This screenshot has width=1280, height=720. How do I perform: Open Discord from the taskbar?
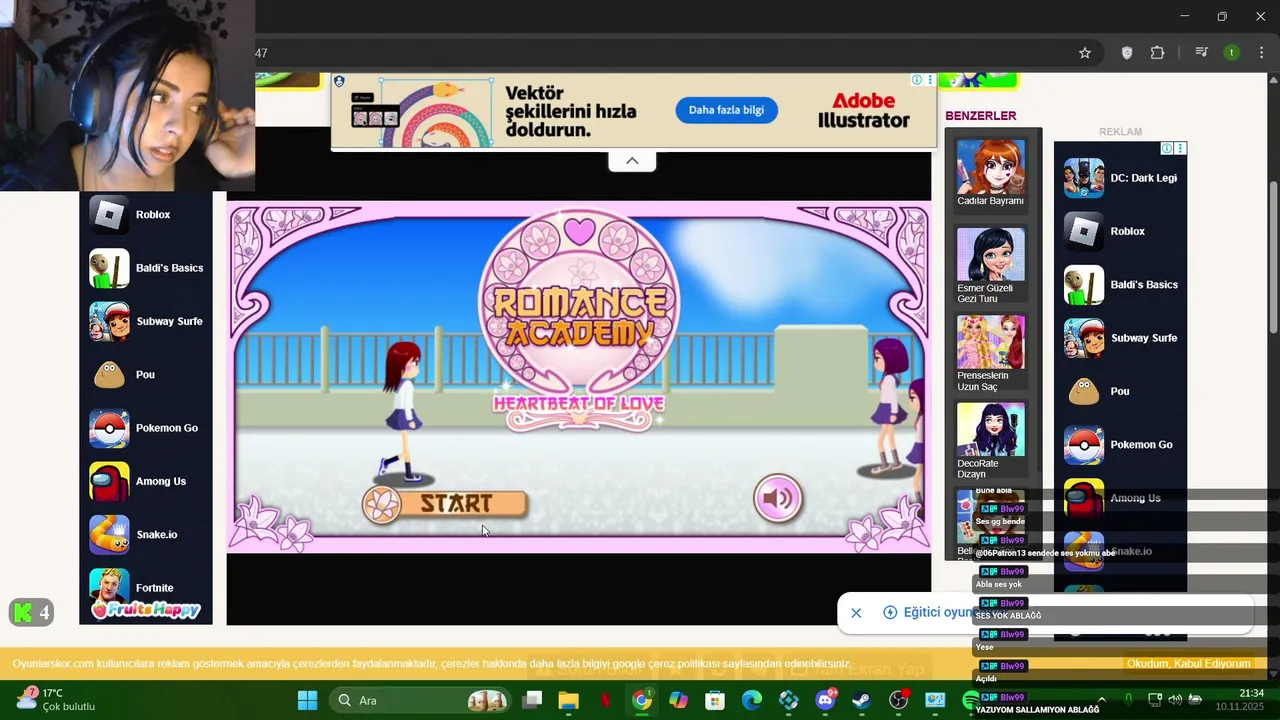[825, 700]
